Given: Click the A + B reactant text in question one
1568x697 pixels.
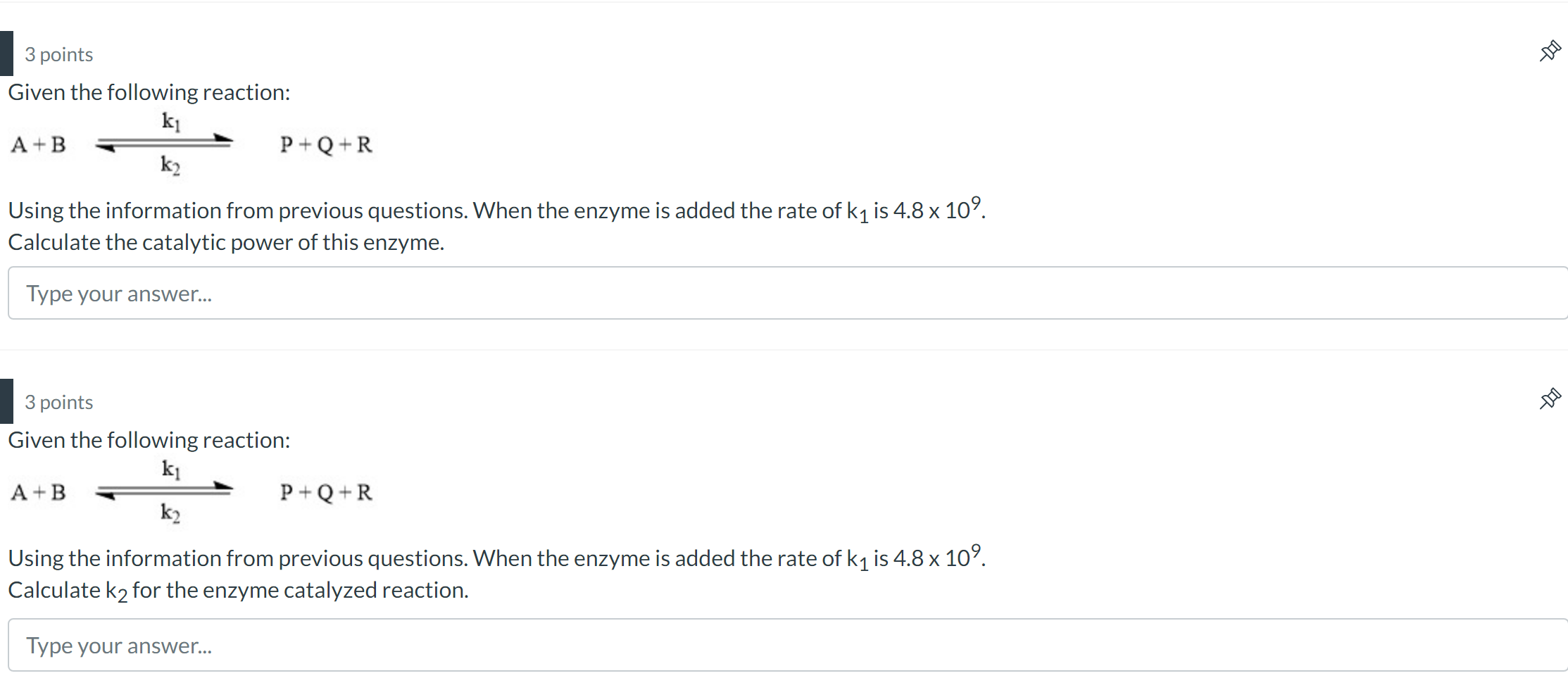Looking at the screenshot, I should pos(38,144).
